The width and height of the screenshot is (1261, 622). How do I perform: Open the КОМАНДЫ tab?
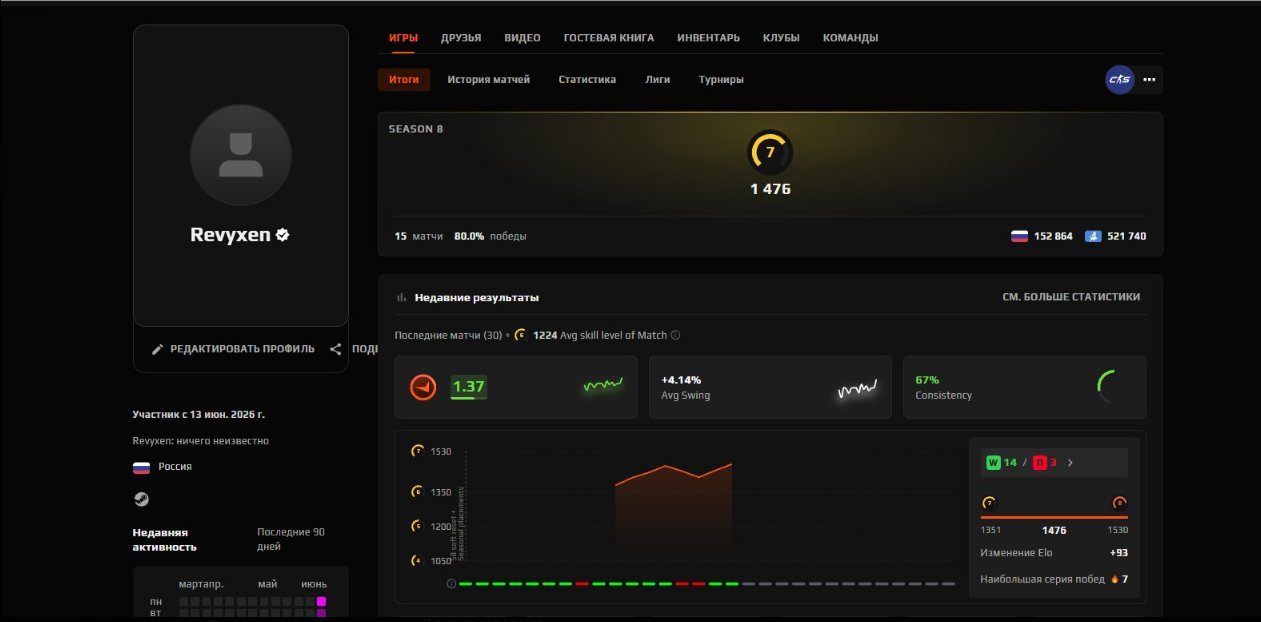click(850, 38)
